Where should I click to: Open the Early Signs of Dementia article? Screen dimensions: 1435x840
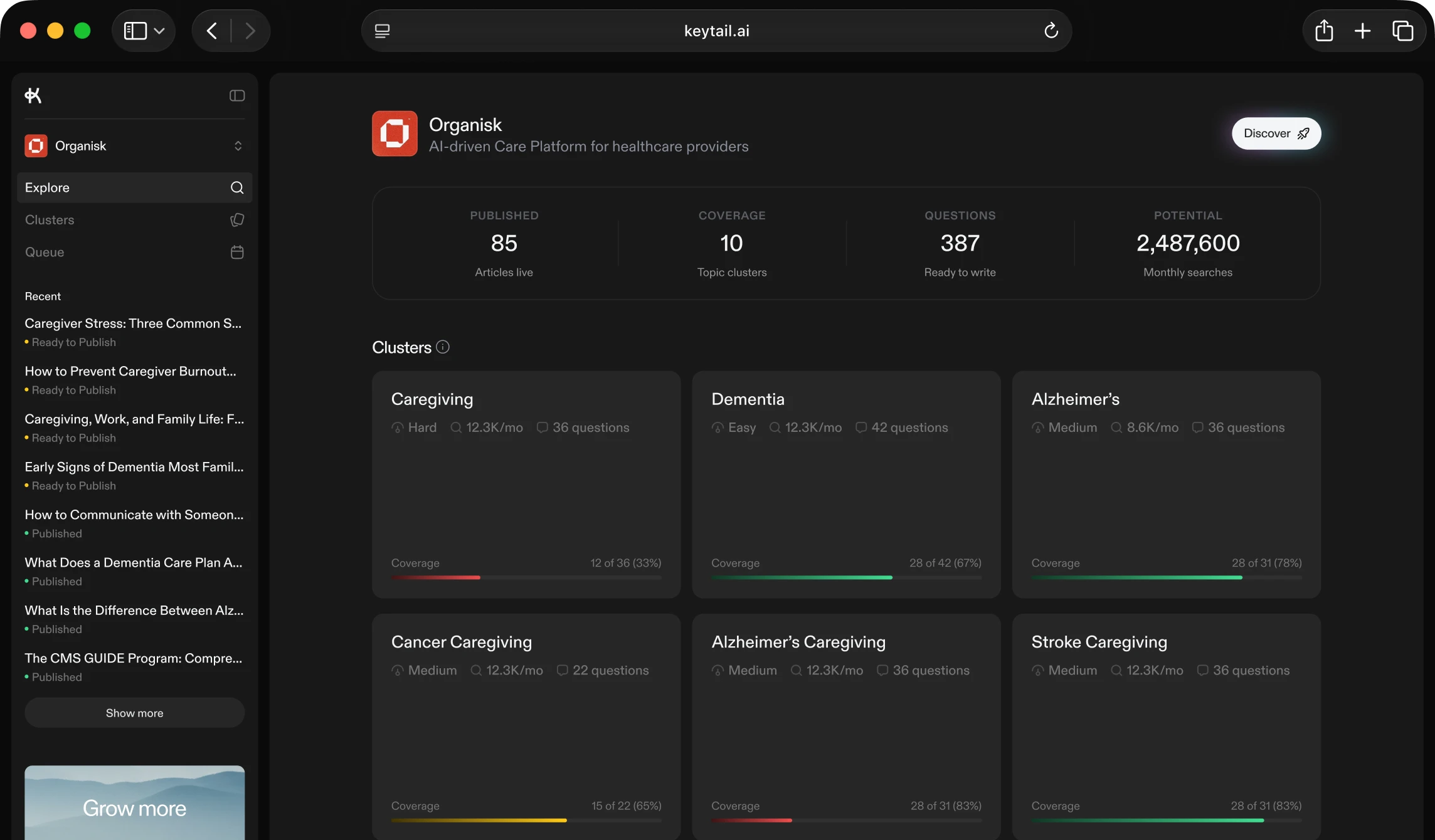pos(134,467)
